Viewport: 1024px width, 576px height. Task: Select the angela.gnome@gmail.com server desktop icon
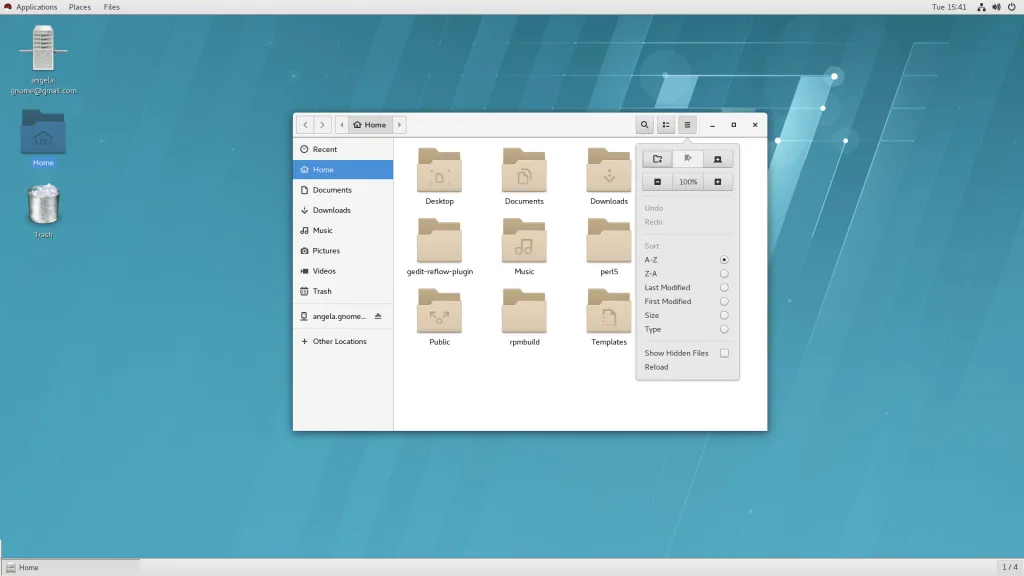click(43, 60)
